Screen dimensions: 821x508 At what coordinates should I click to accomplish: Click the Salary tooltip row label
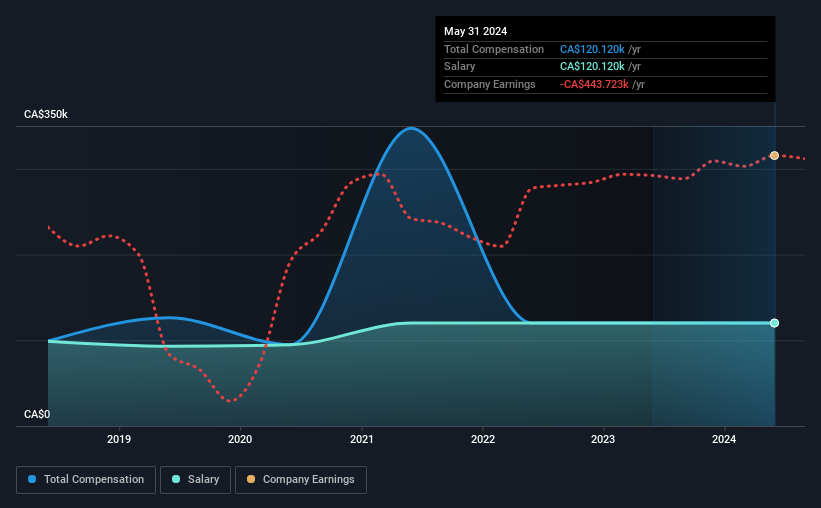tap(460, 67)
